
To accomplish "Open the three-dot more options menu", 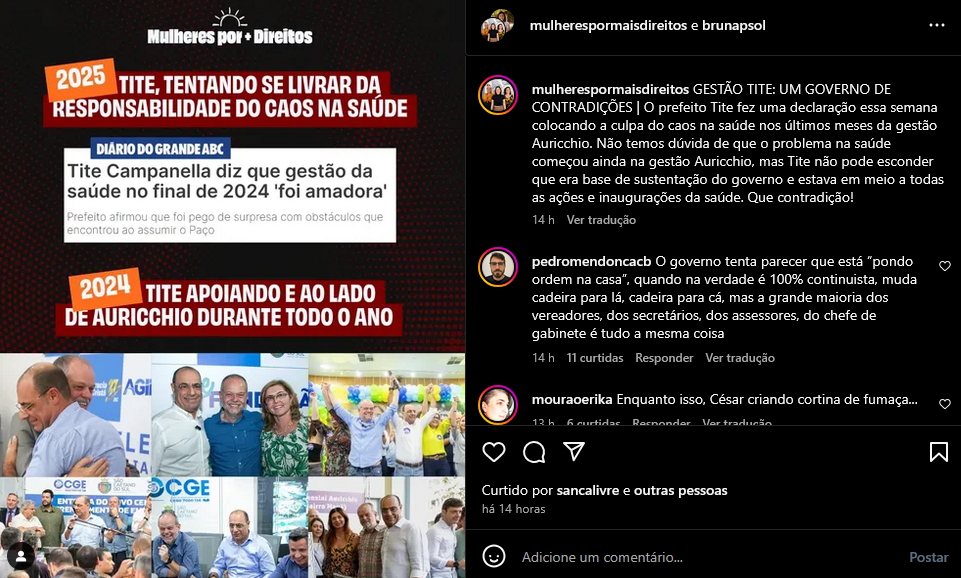I will point(936,25).
